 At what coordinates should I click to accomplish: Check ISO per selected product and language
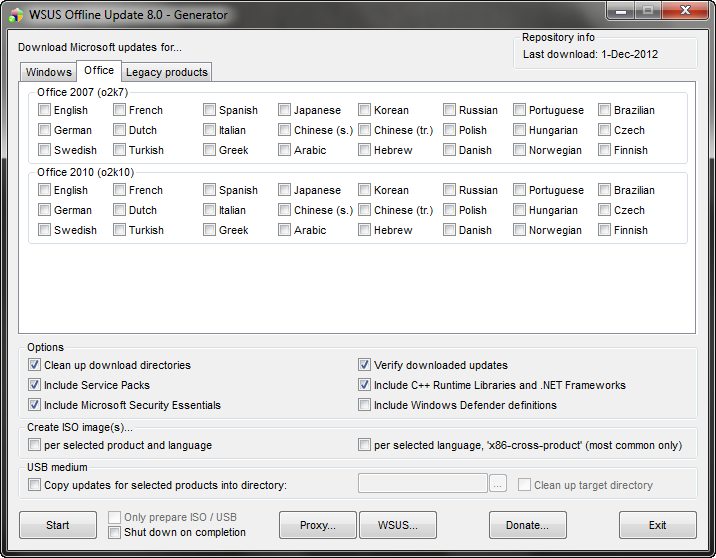pos(34,444)
